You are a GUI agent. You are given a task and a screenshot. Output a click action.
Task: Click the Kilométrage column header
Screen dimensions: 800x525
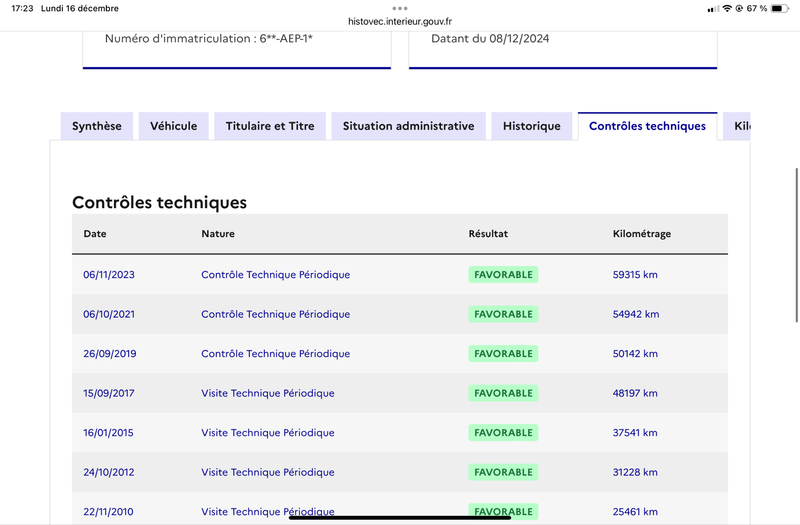[642, 234]
